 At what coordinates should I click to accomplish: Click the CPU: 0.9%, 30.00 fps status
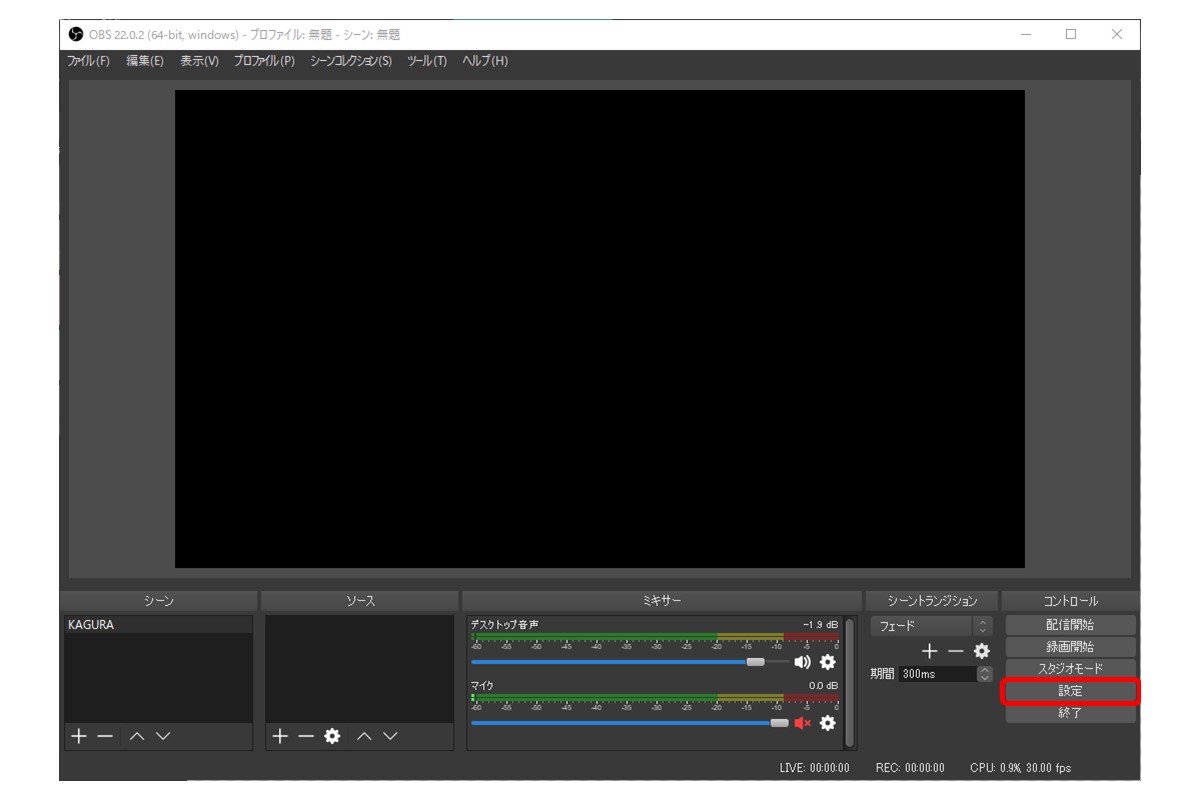point(1020,768)
